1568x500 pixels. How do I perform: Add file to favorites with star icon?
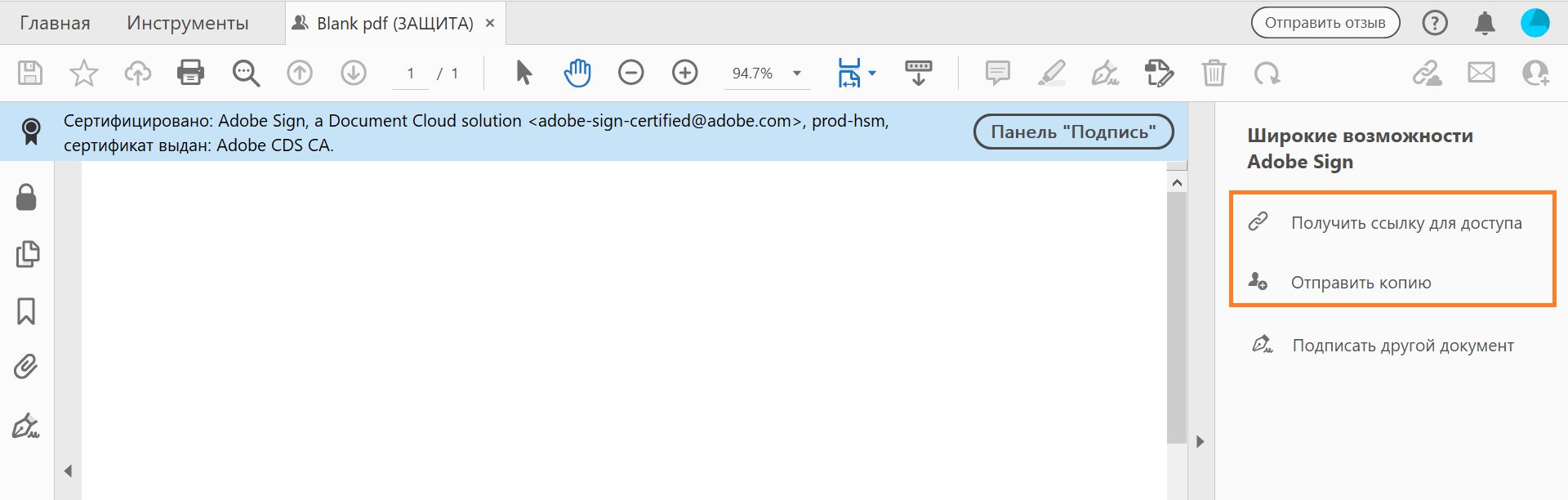coord(84,73)
